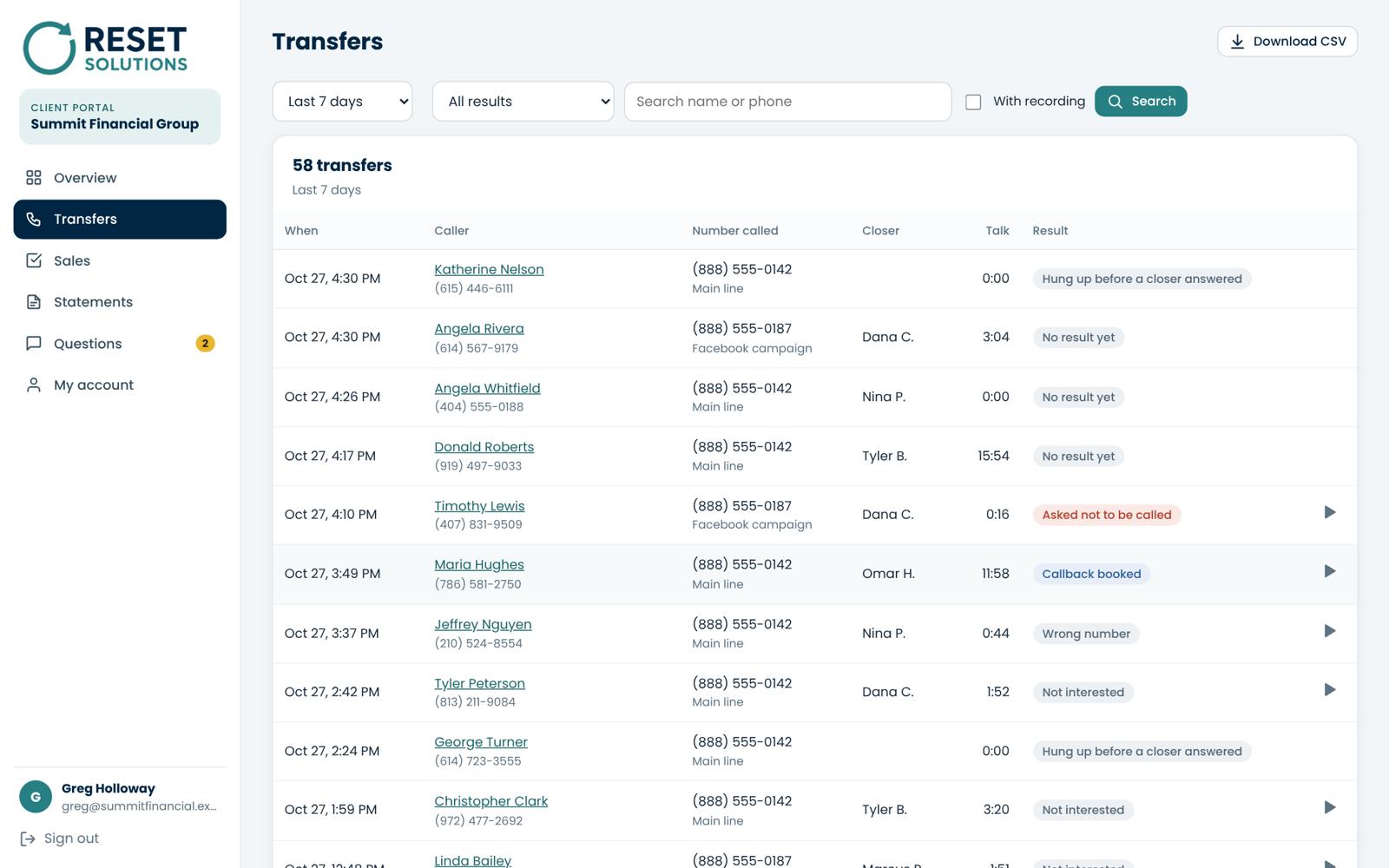Screen dimensions: 1389x868
Task: Click talk time 15:54 for Donald Roberts
Action: coord(993,456)
